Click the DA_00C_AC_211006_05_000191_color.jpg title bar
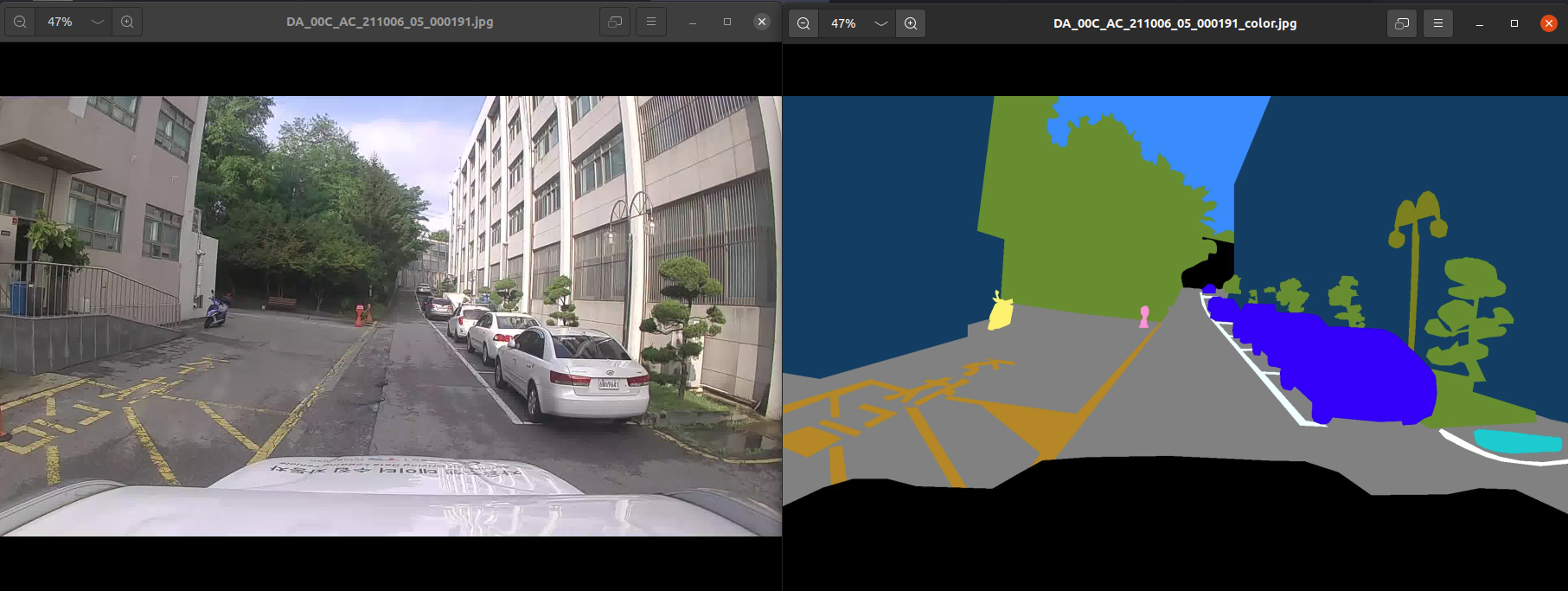 1174,23
